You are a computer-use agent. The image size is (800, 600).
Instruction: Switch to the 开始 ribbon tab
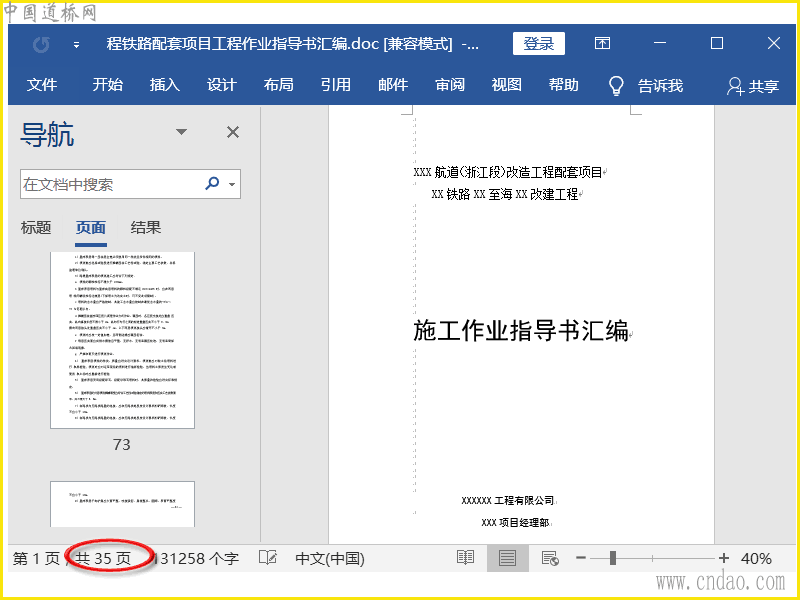108,85
